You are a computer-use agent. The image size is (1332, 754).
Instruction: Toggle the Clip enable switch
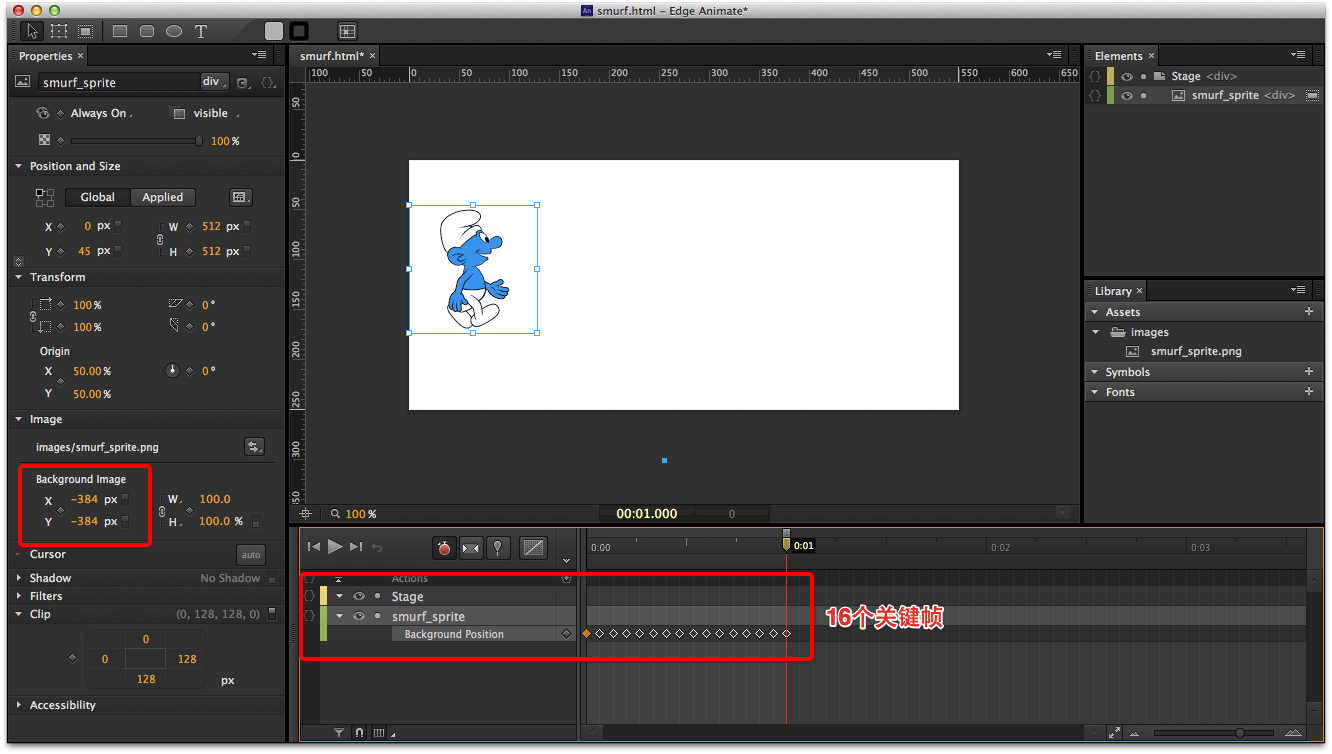coord(272,614)
